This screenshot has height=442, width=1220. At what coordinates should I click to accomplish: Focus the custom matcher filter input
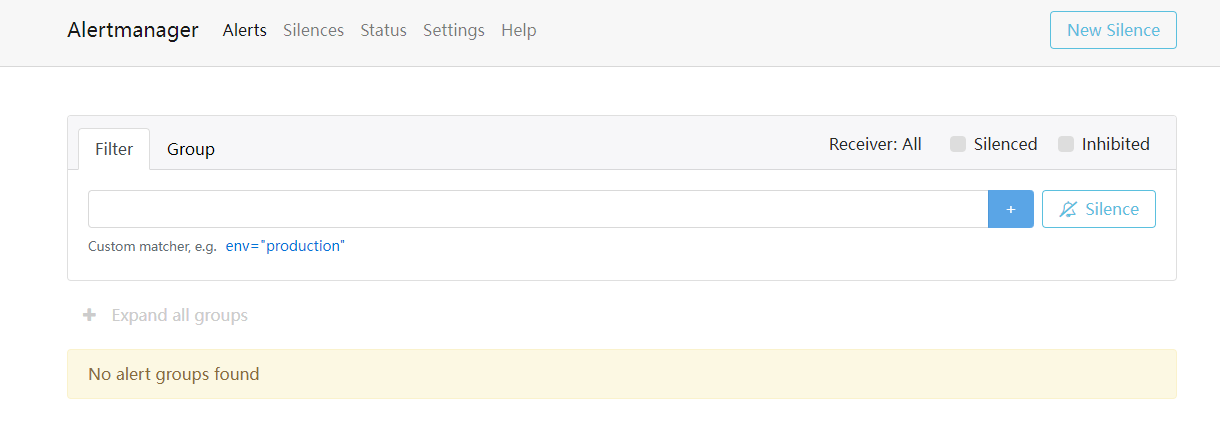tap(538, 209)
